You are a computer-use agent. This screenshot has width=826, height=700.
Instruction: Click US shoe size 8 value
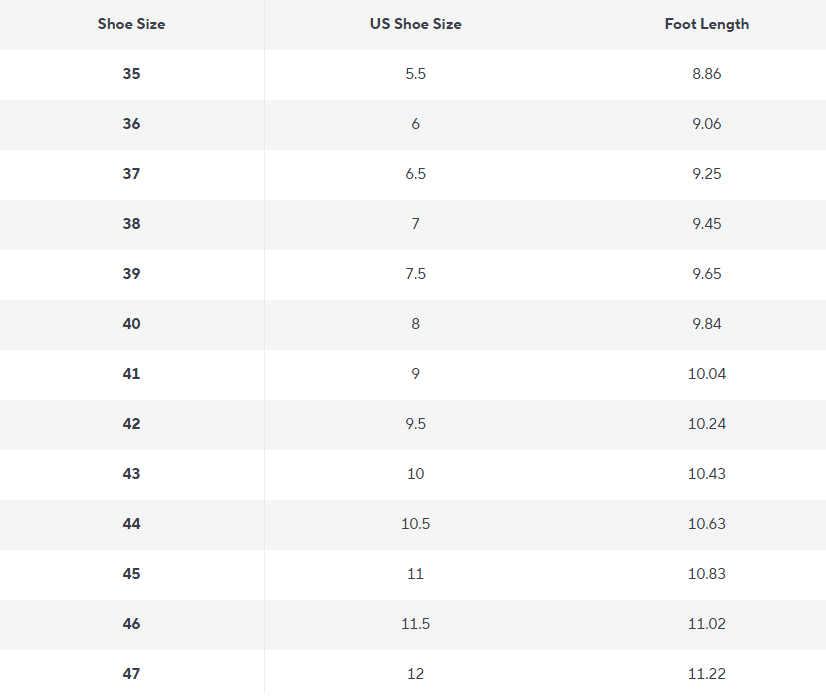[416, 324]
